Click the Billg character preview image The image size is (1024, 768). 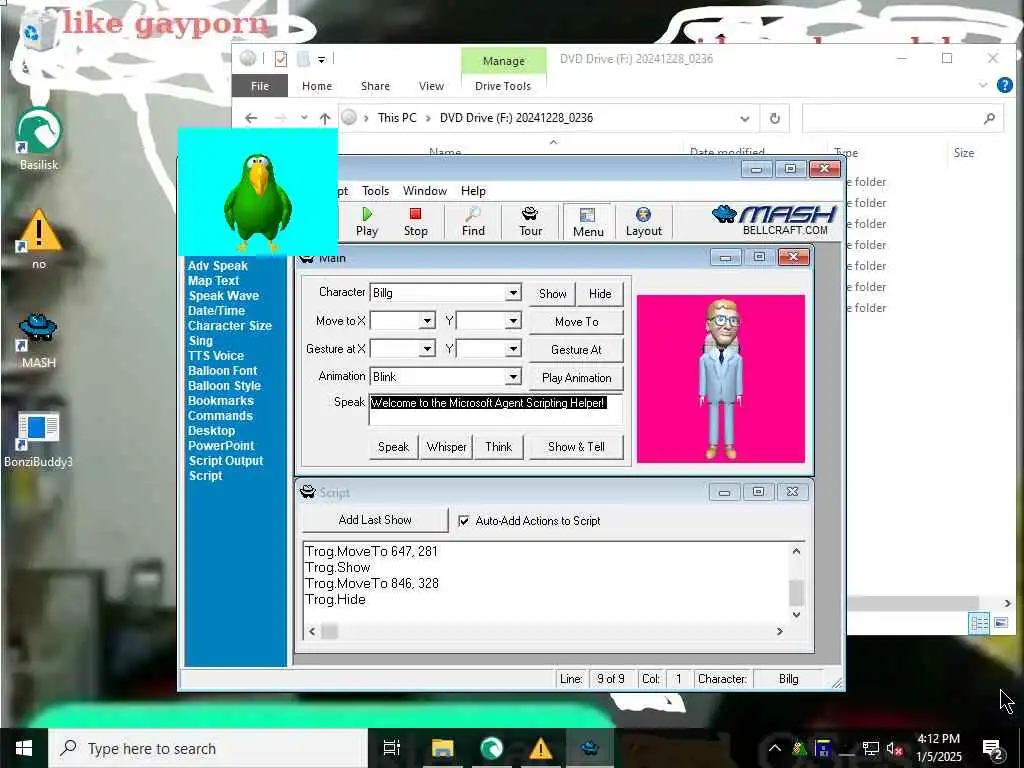(x=720, y=379)
